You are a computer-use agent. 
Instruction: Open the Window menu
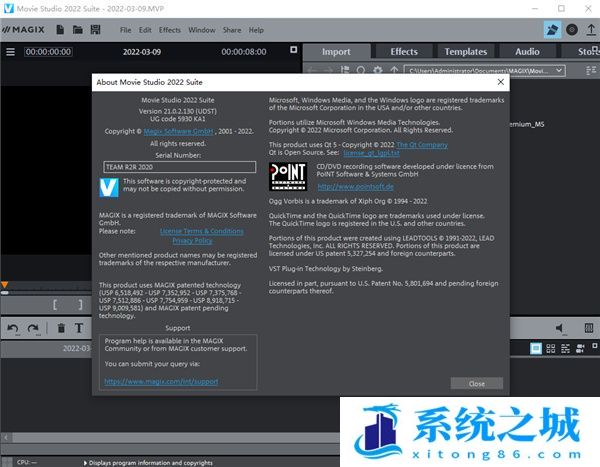click(x=202, y=30)
